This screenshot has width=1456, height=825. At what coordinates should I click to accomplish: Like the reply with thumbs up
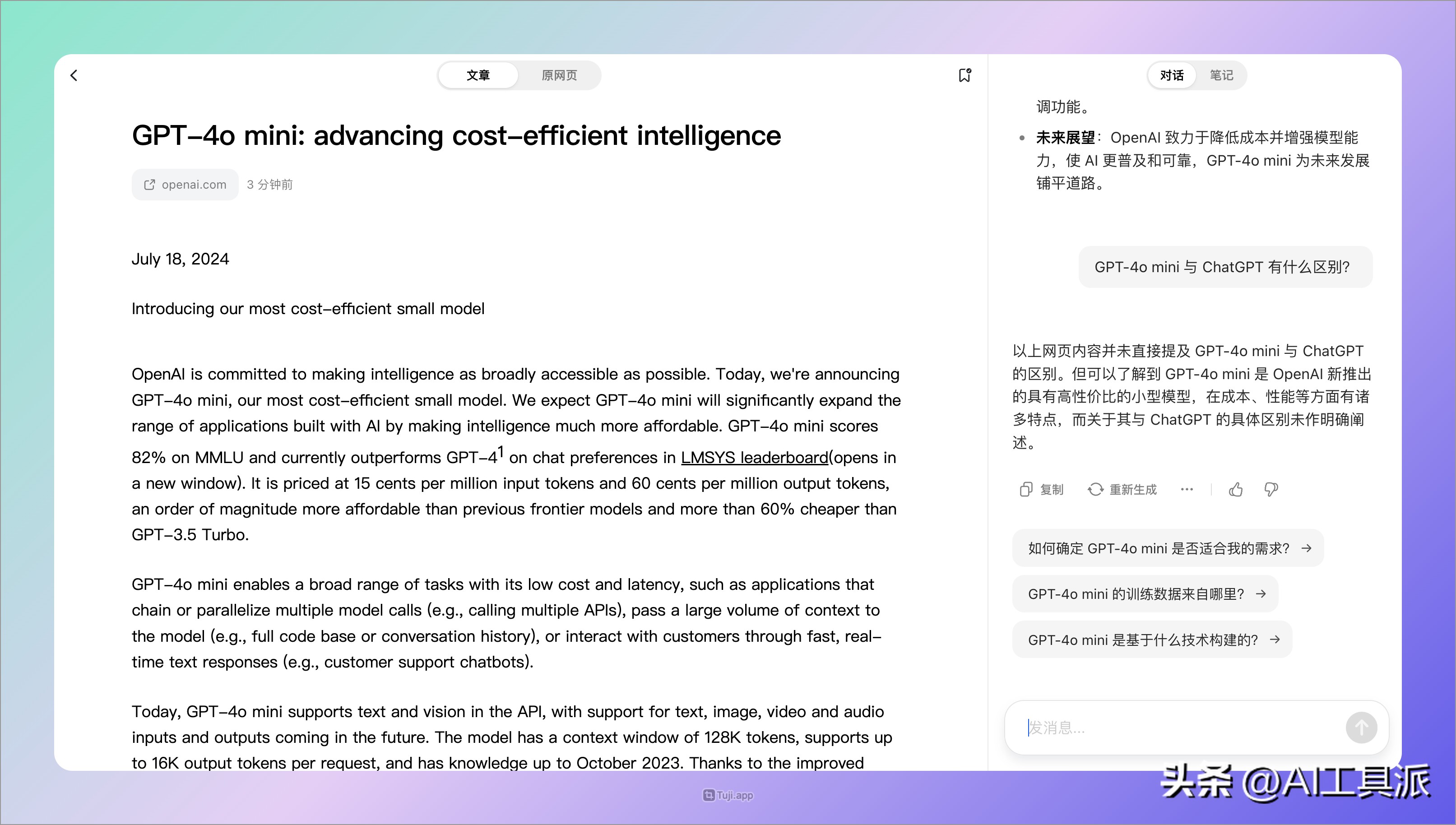1236,490
